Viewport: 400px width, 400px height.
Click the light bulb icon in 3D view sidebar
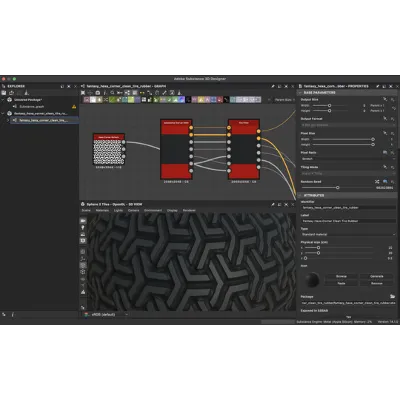pos(83,227)
